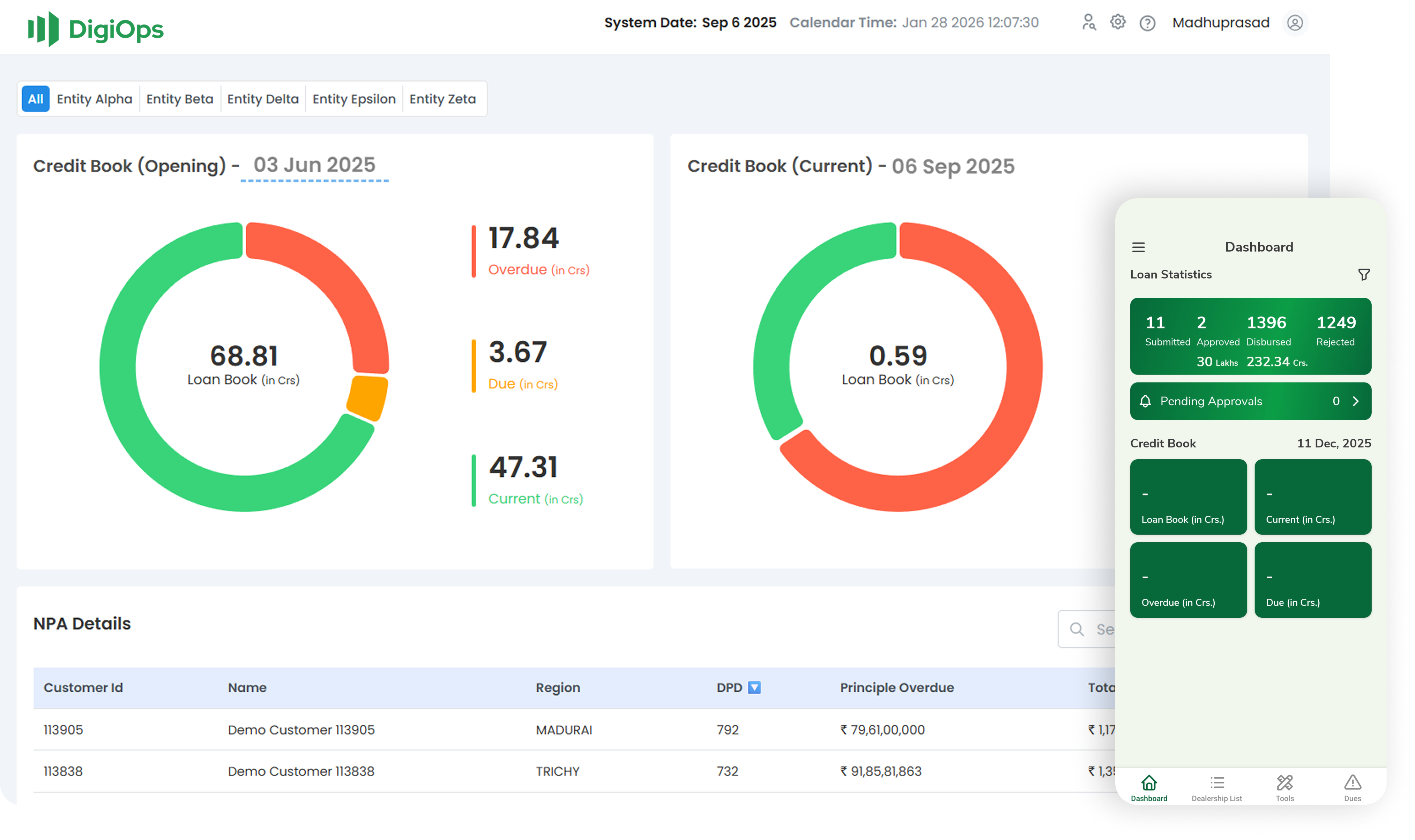The width and height of the screenshot is (1415, 840).
Task: Select the Entity Zeta filter tab
Action: tap(442, 98)
